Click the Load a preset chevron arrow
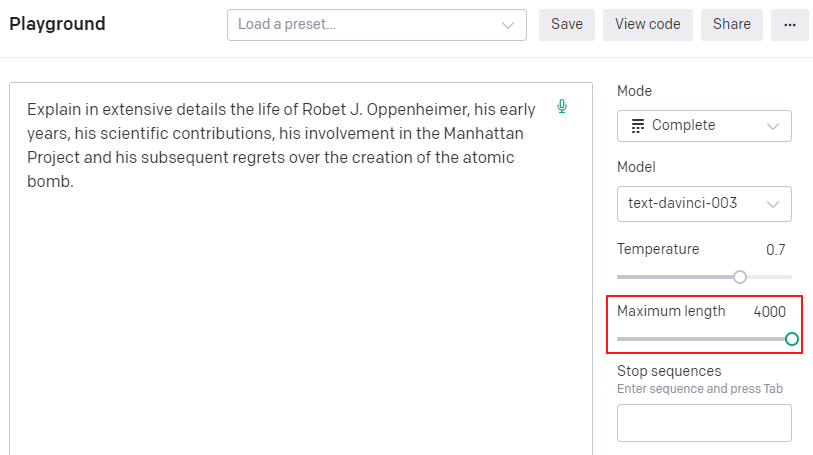Viewport: 813px width, 455px height. point(509,25)
